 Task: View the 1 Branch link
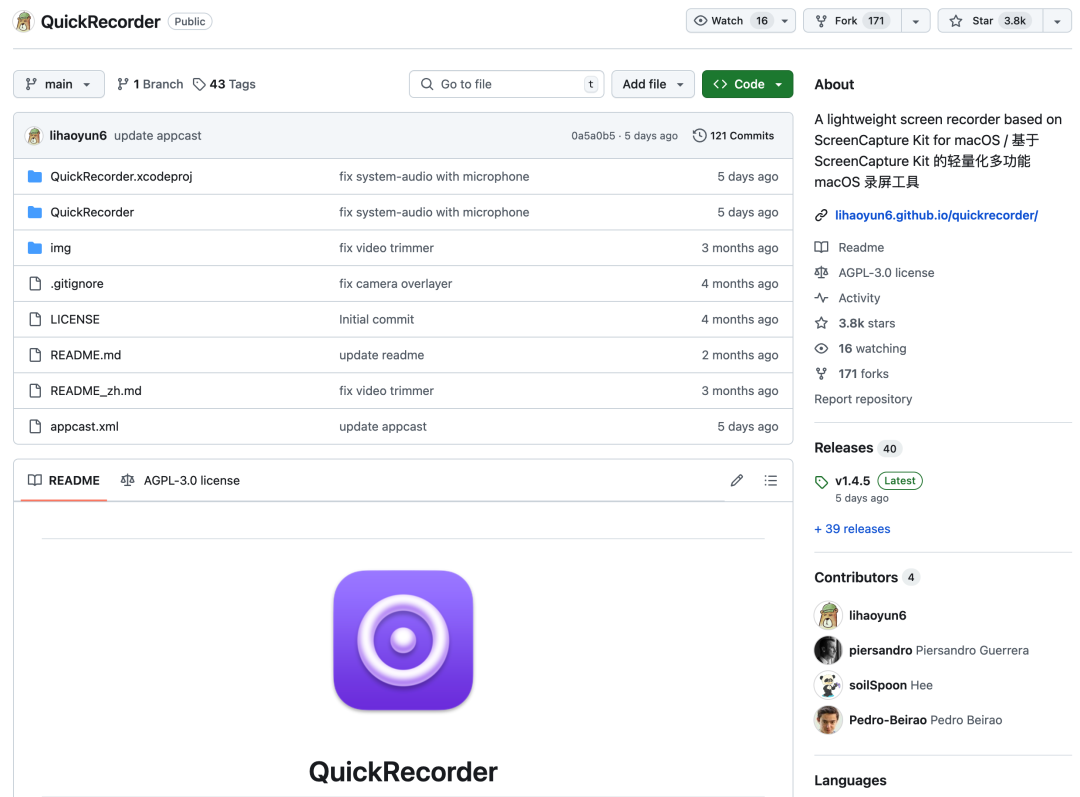[150, 84]
